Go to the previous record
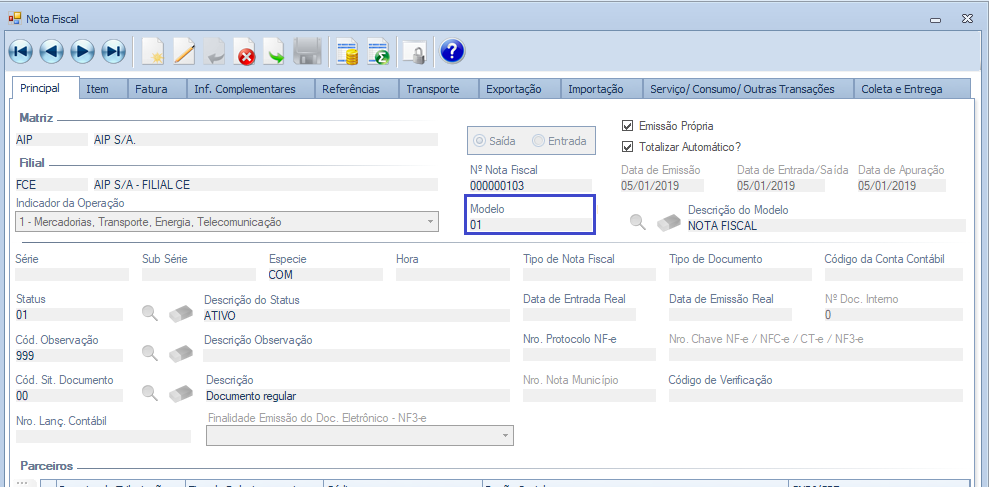Viewport: 989px width, 487px height. click(52, 51)
